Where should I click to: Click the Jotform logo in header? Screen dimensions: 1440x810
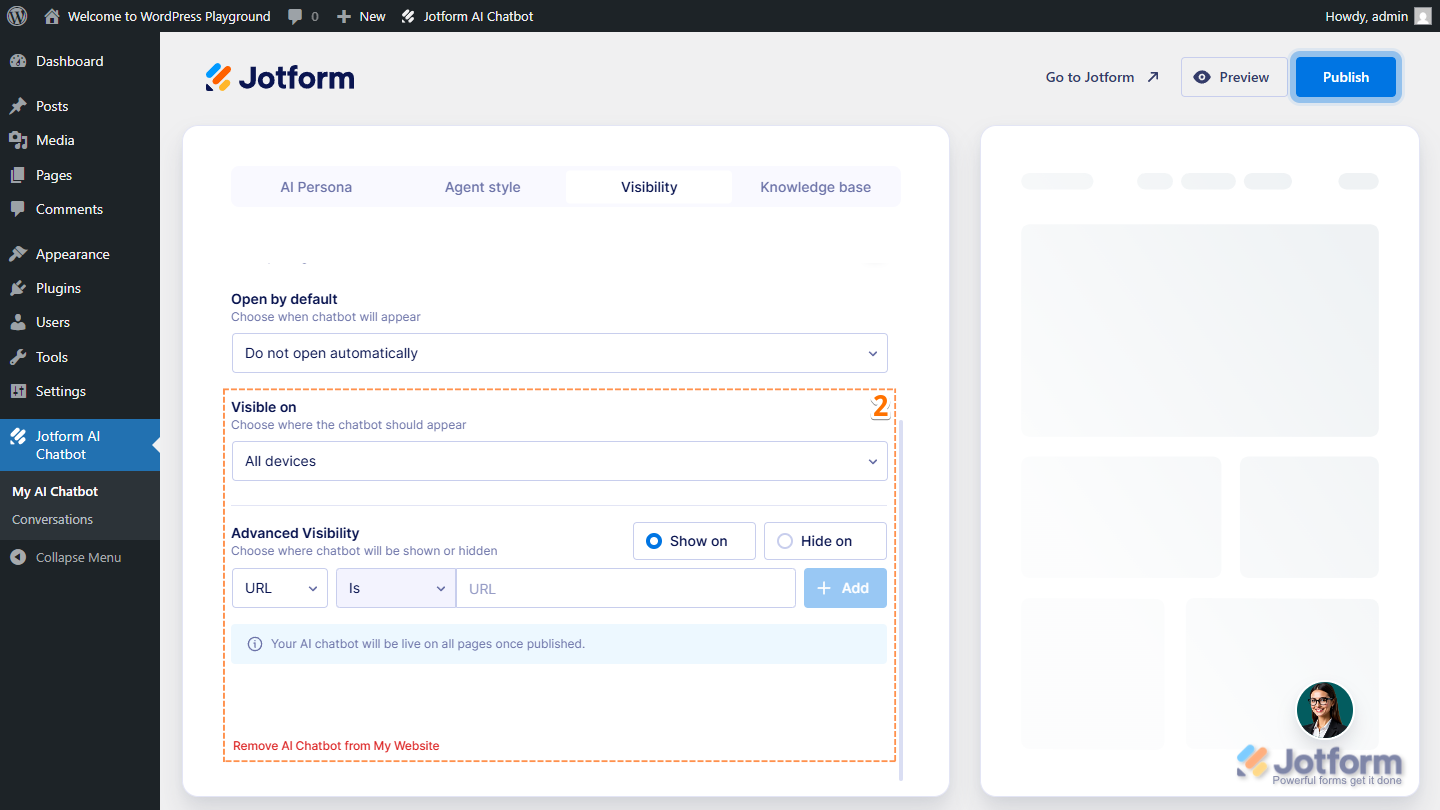click(x=280, y=77)
